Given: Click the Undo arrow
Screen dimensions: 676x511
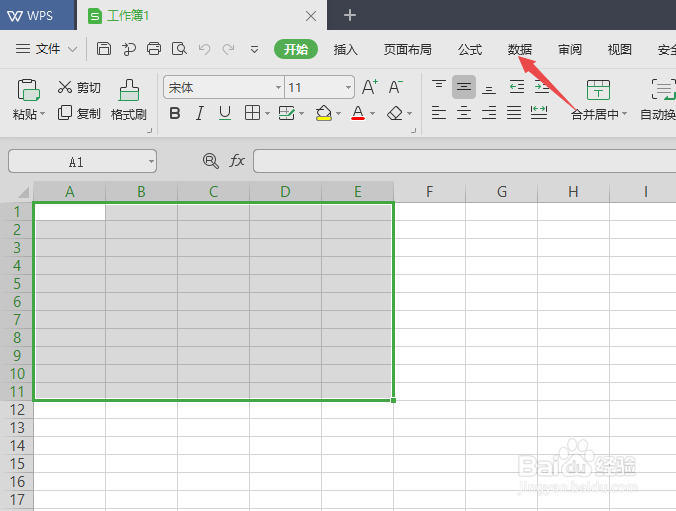Looking at the screenshot, I should (204, 49).
